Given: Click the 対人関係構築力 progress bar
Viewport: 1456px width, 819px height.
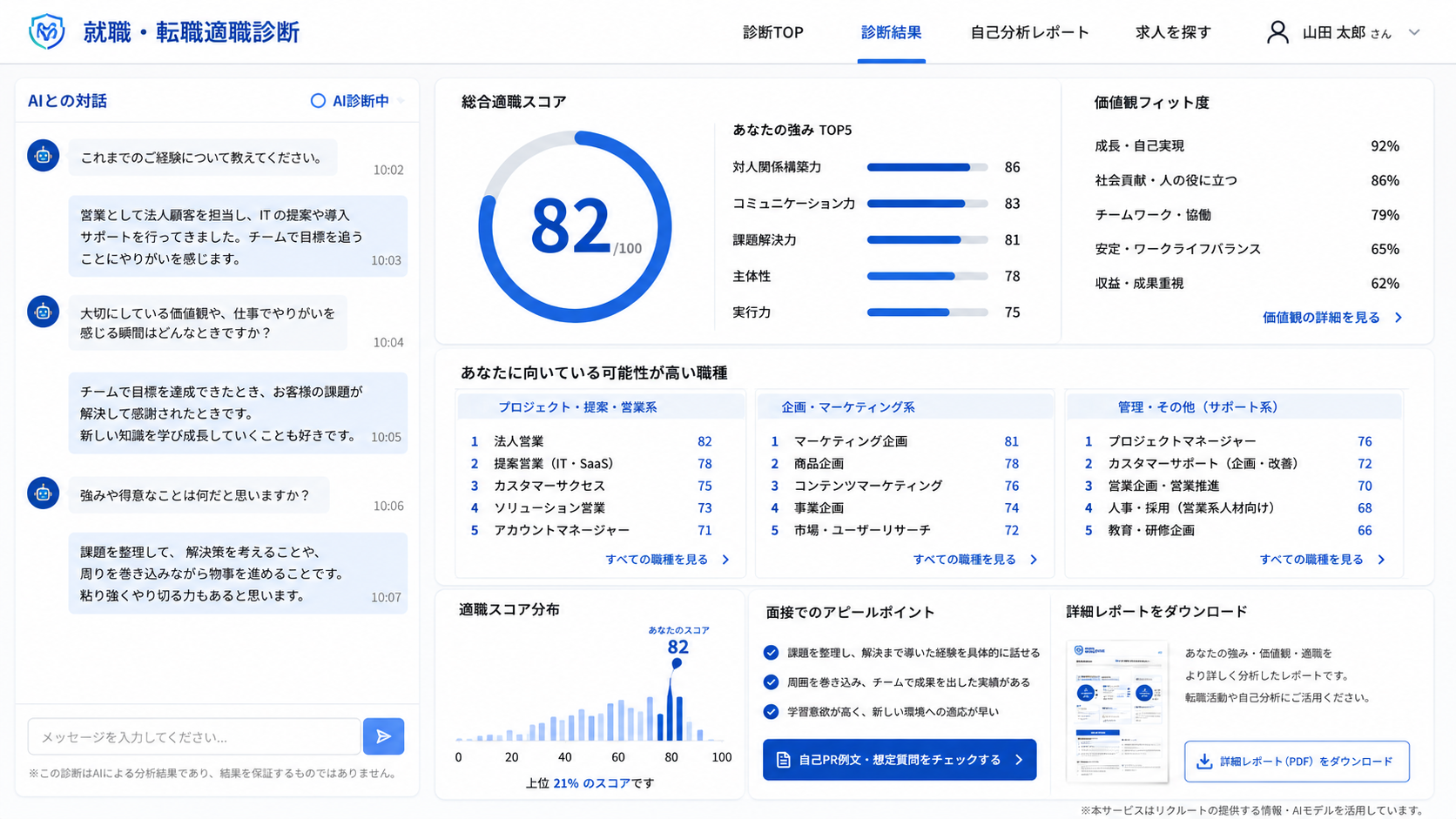Looking at the screenshot, I should coord(927,167).
